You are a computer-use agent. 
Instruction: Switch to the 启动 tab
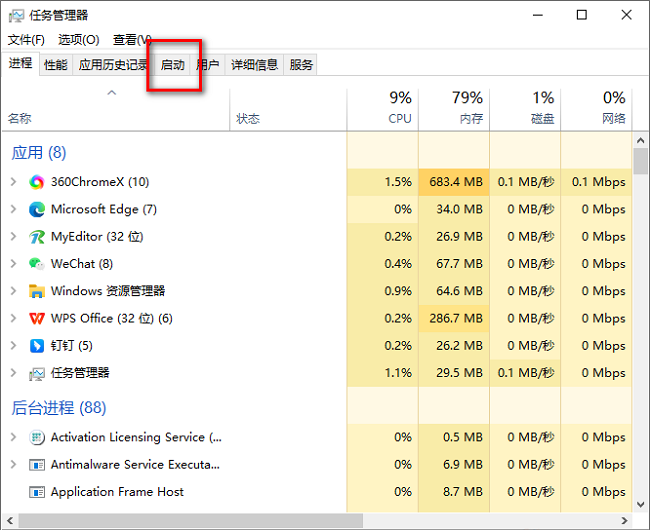[172, 65]
